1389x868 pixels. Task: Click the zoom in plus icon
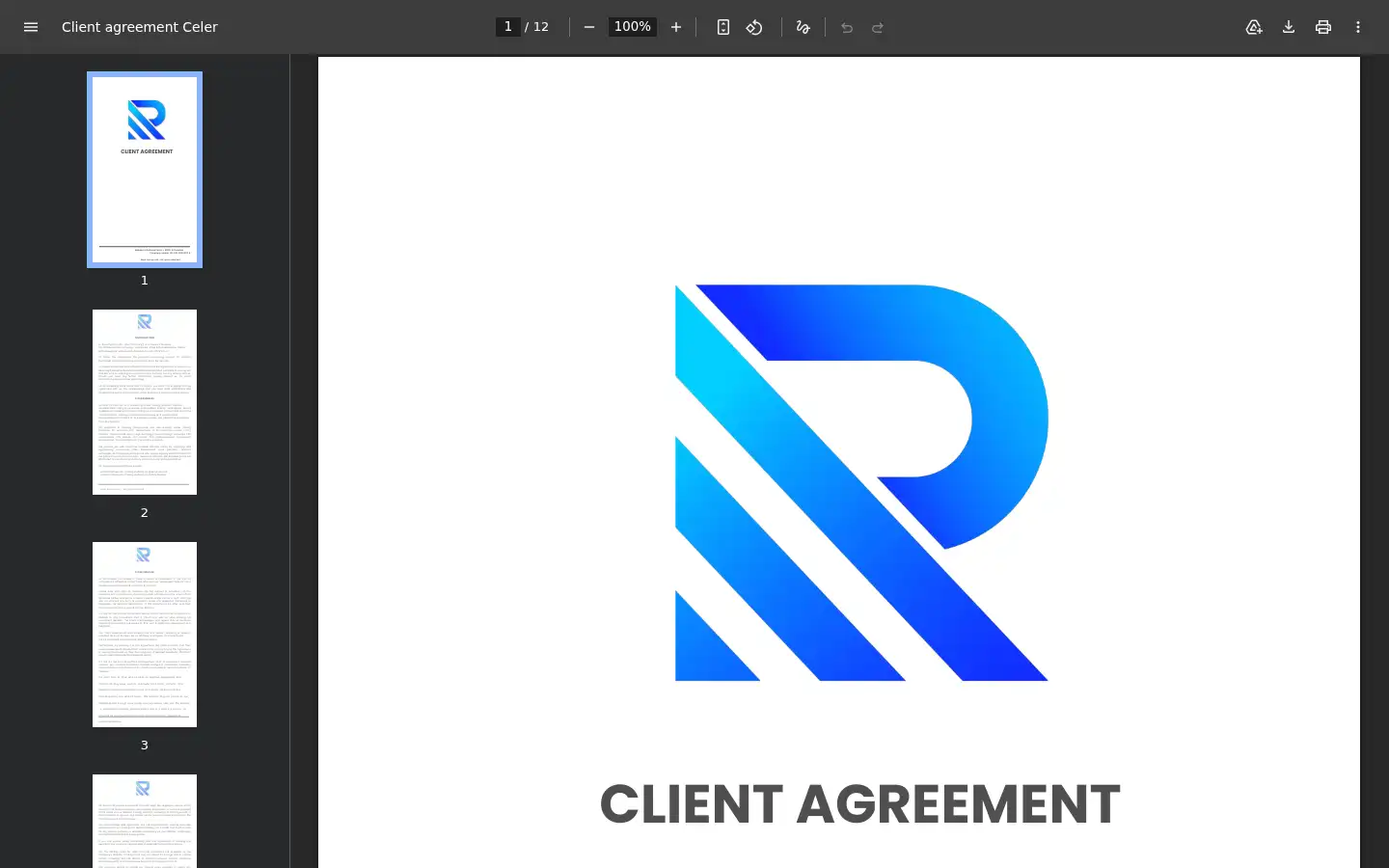pyautogui.click(x=676, y=27)
